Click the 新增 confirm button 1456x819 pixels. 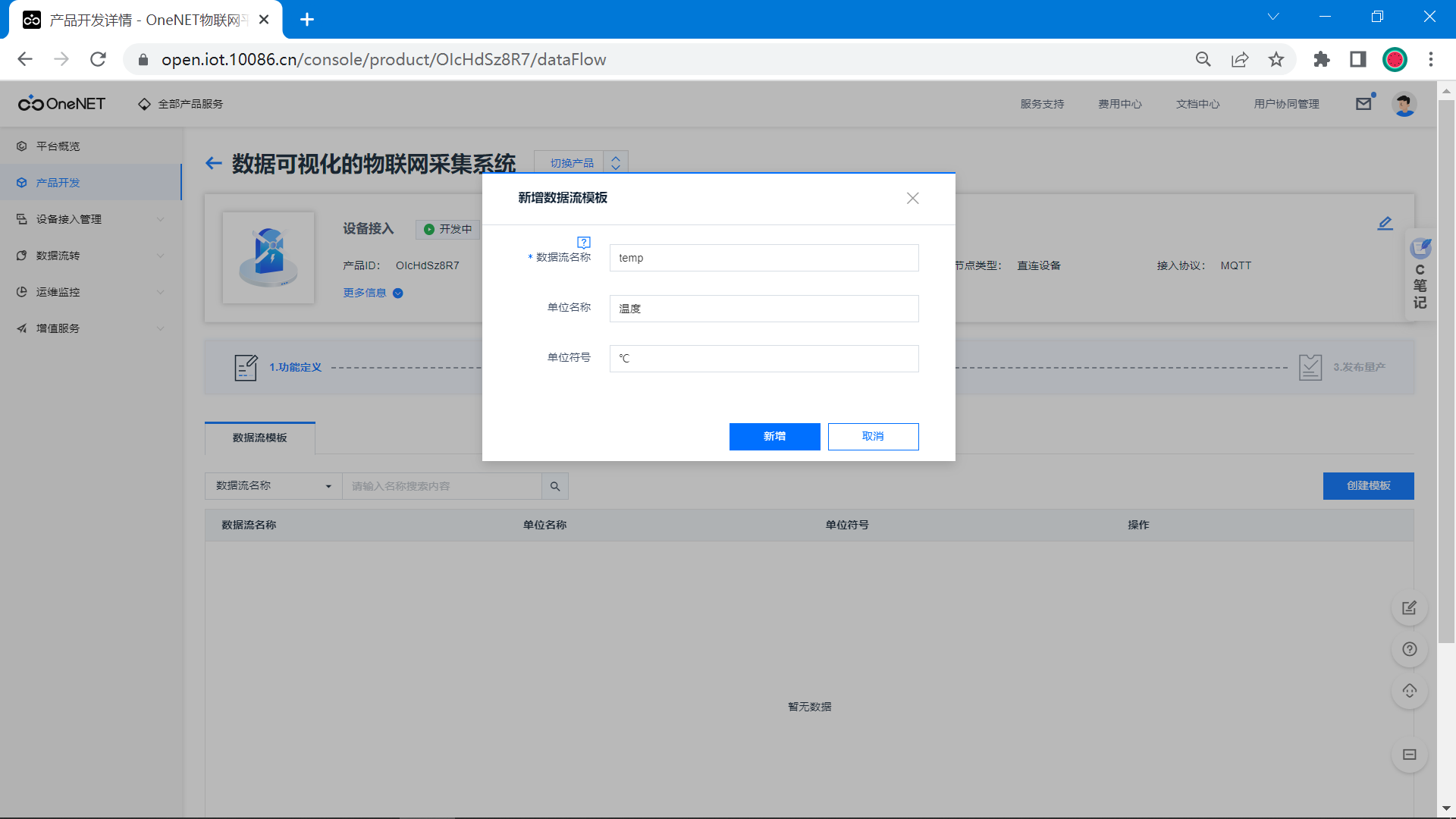[774, 437]
